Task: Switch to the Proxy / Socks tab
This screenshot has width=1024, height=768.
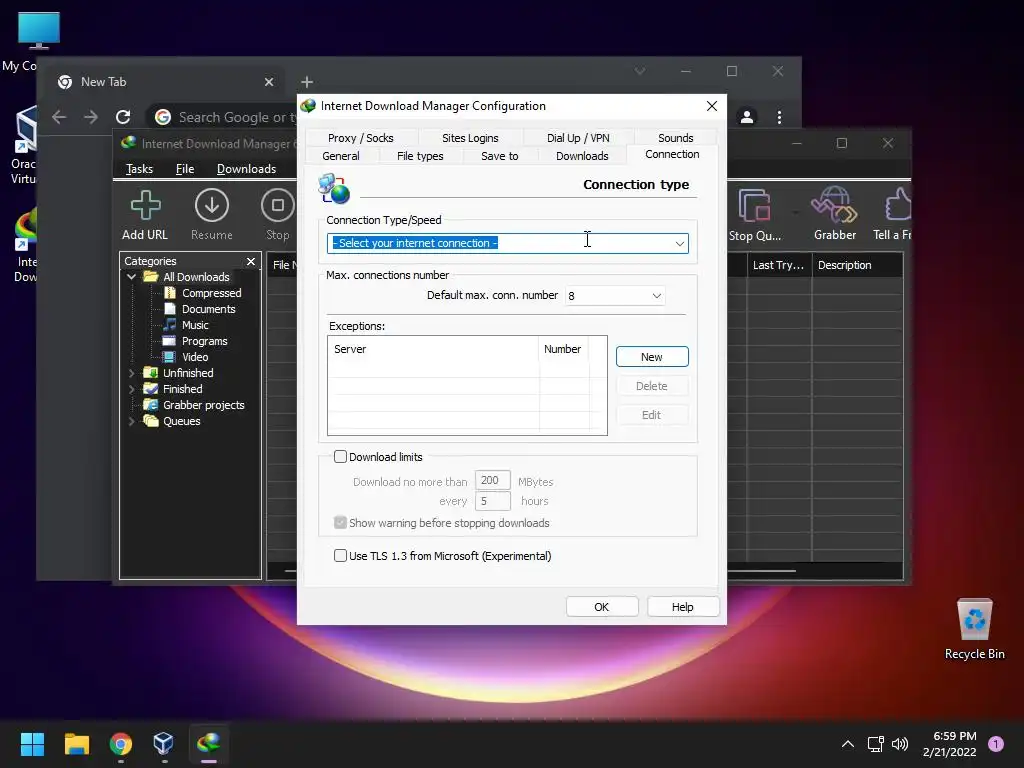Action: click(360, 138)
